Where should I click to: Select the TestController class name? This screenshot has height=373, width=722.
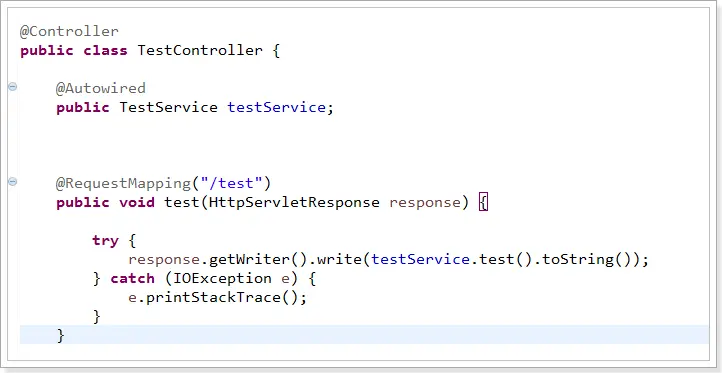(200, 50)
